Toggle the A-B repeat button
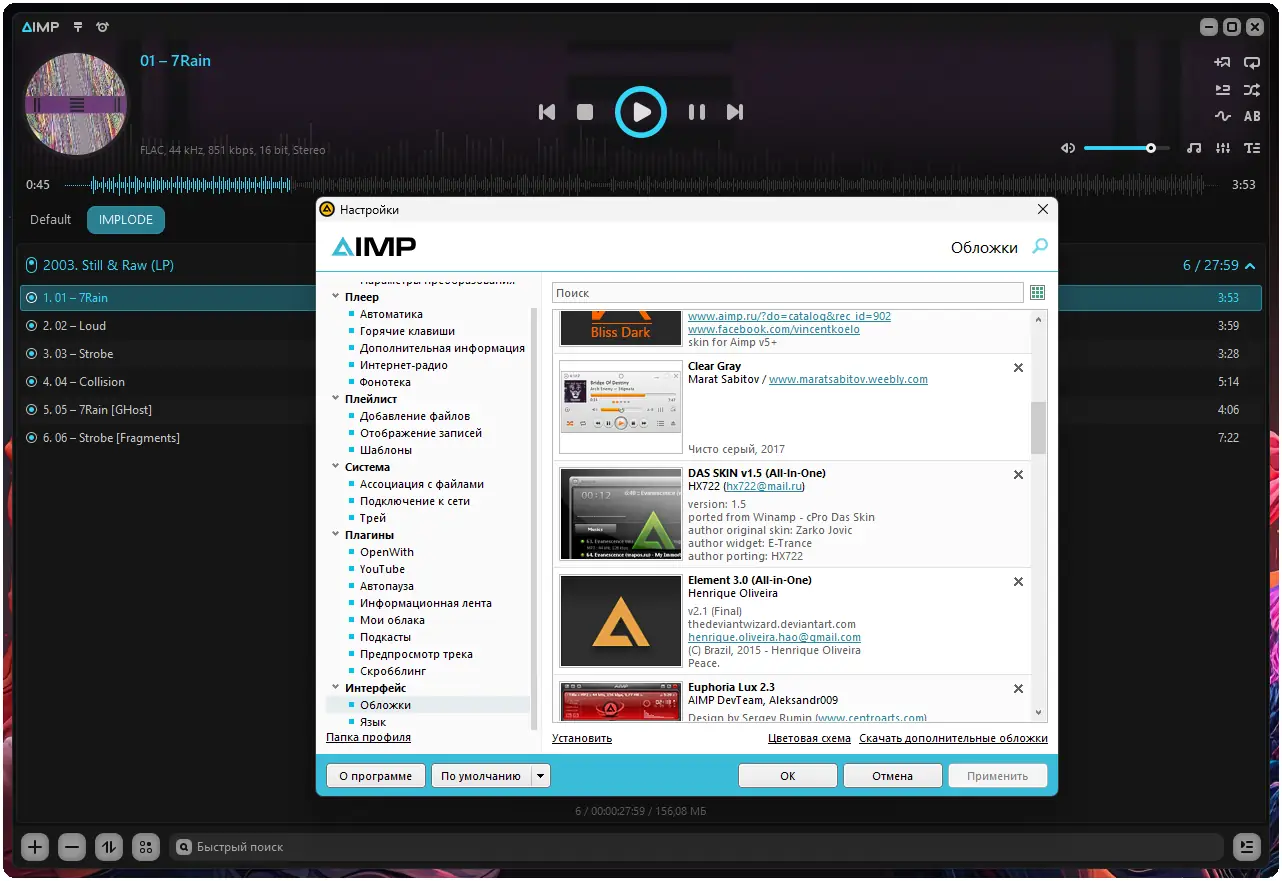This screenshot has height=881, width=1282. 1252,116
